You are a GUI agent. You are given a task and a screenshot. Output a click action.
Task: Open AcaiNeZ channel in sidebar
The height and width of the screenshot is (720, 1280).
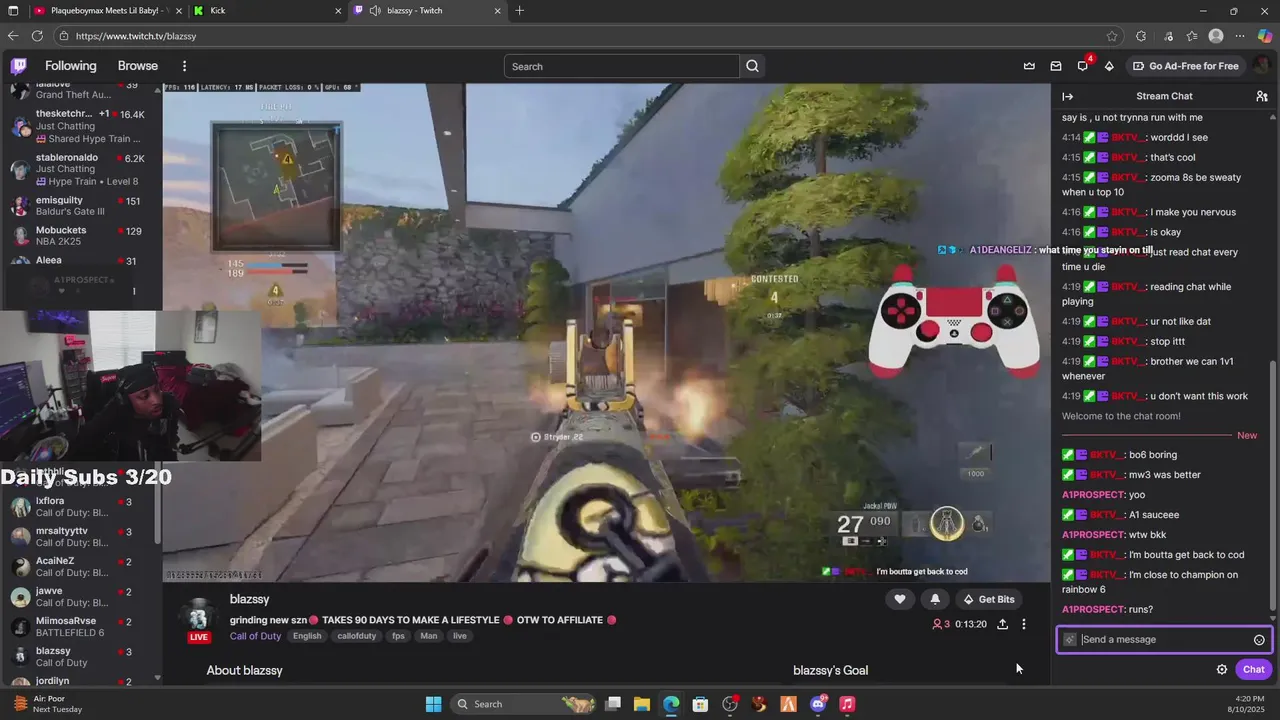[80, 567]
